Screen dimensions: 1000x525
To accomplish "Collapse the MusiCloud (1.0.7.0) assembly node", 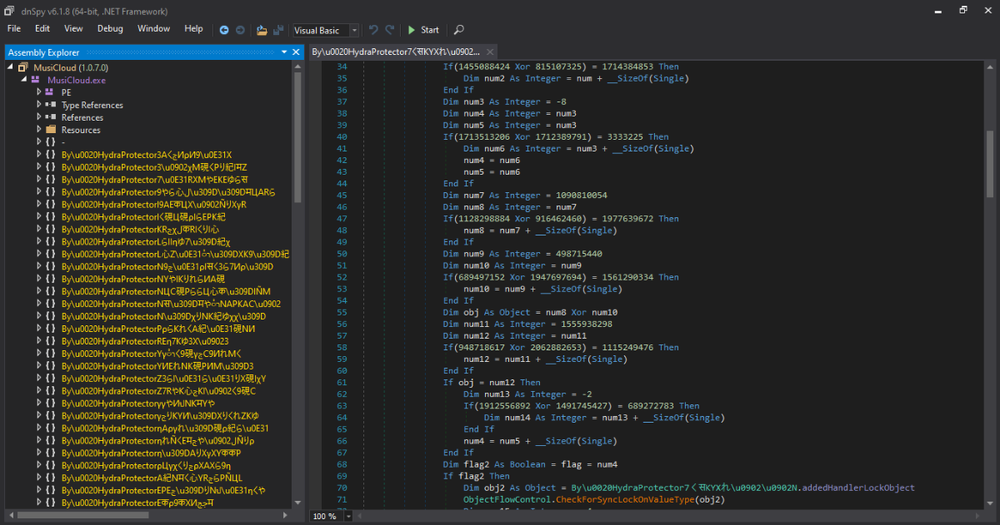I will pos(10,67).
